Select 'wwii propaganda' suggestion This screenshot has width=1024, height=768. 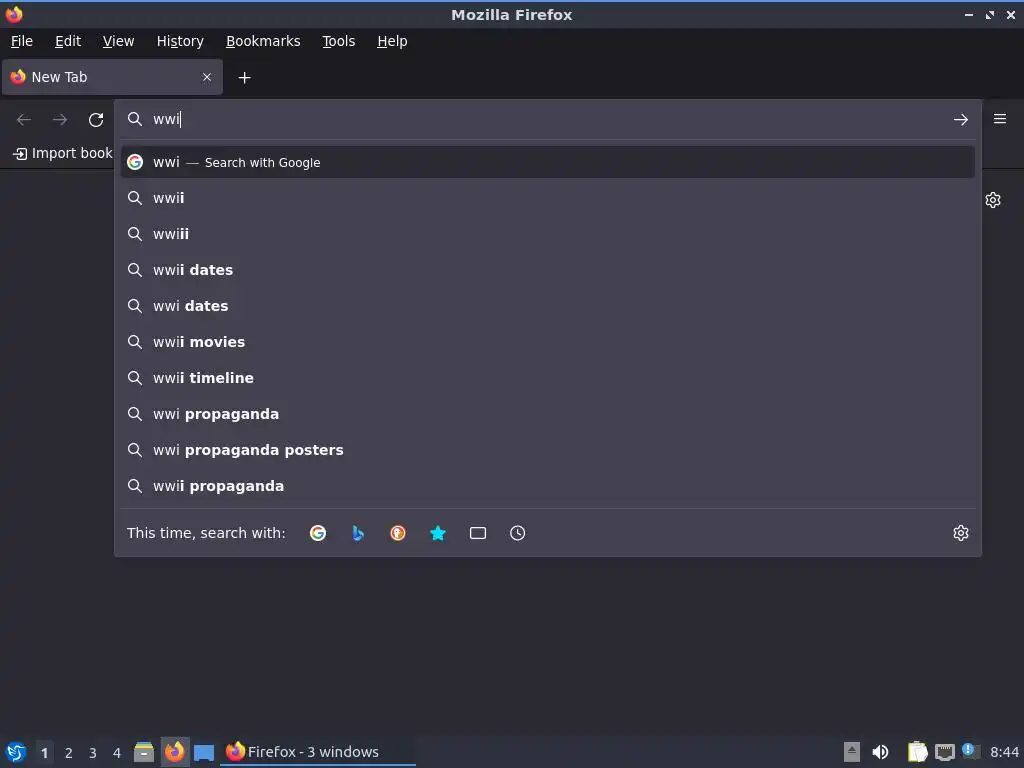point(547,486)
